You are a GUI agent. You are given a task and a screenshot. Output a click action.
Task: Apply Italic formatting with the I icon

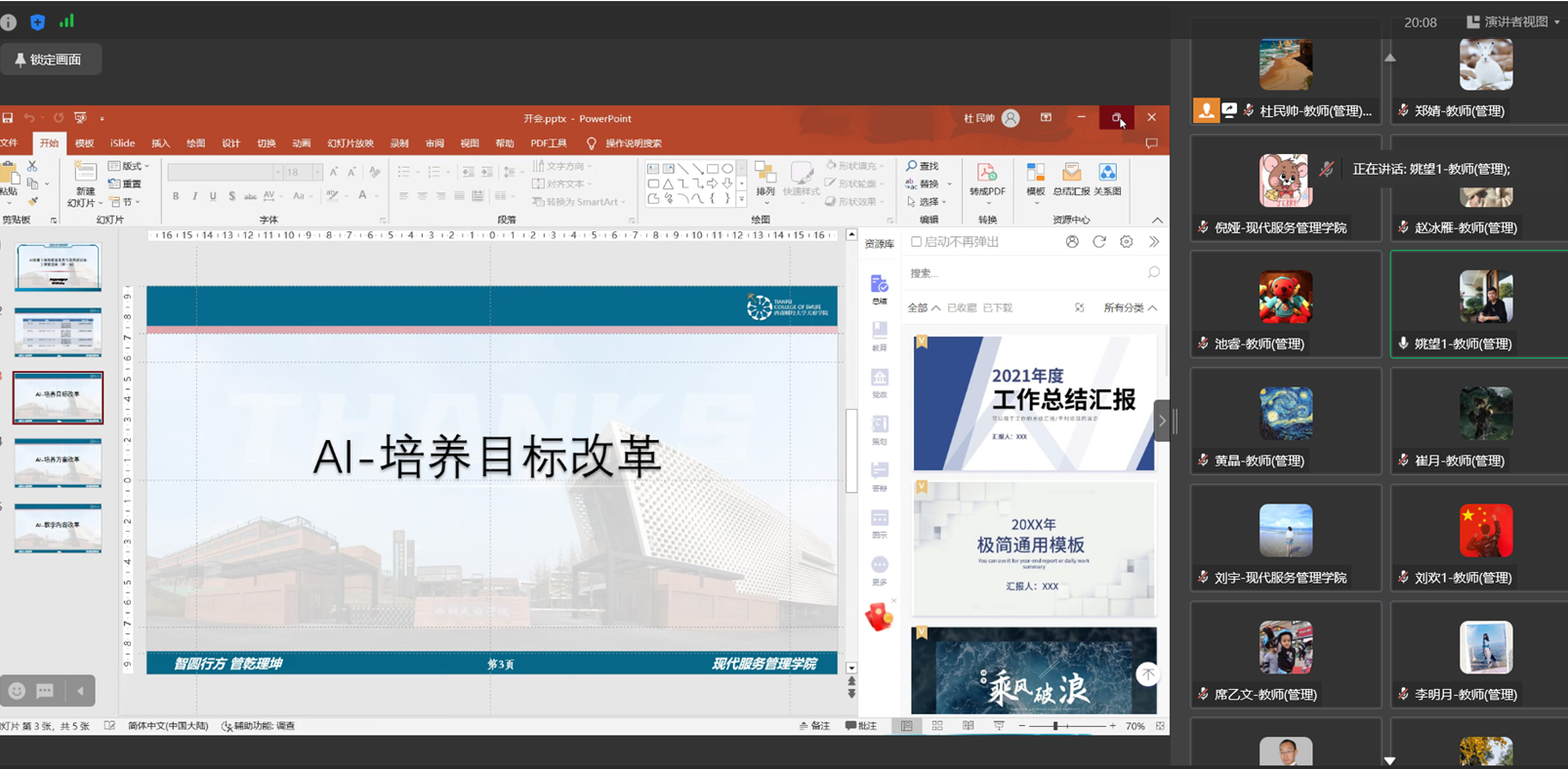pos(194,196)
